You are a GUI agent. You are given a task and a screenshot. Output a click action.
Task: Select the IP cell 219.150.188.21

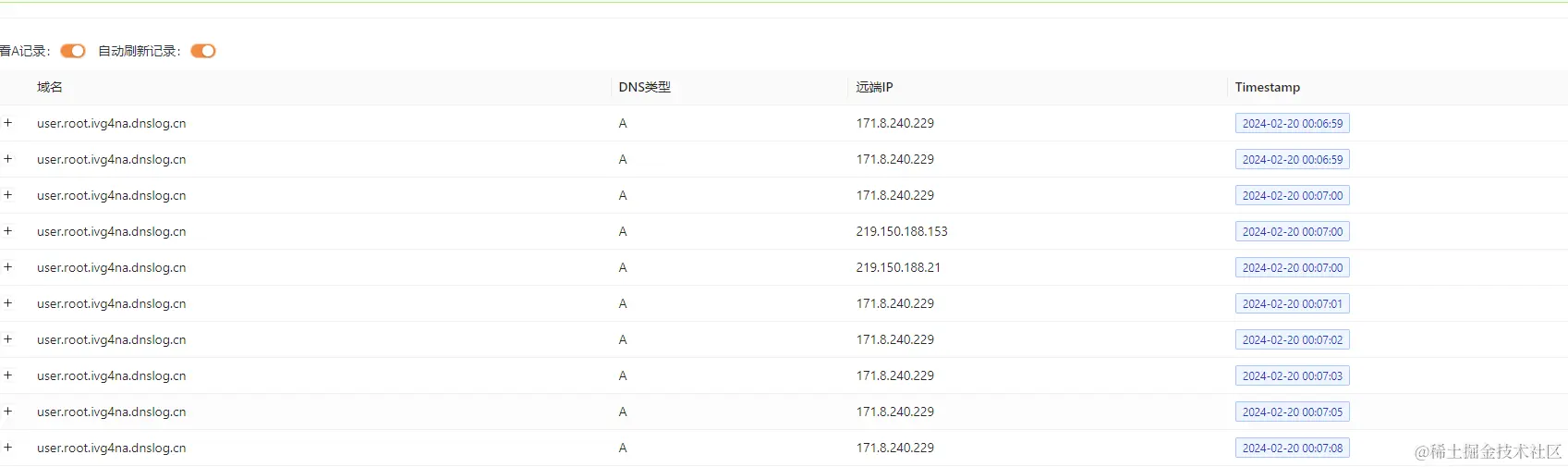click(x=898, y=267)
